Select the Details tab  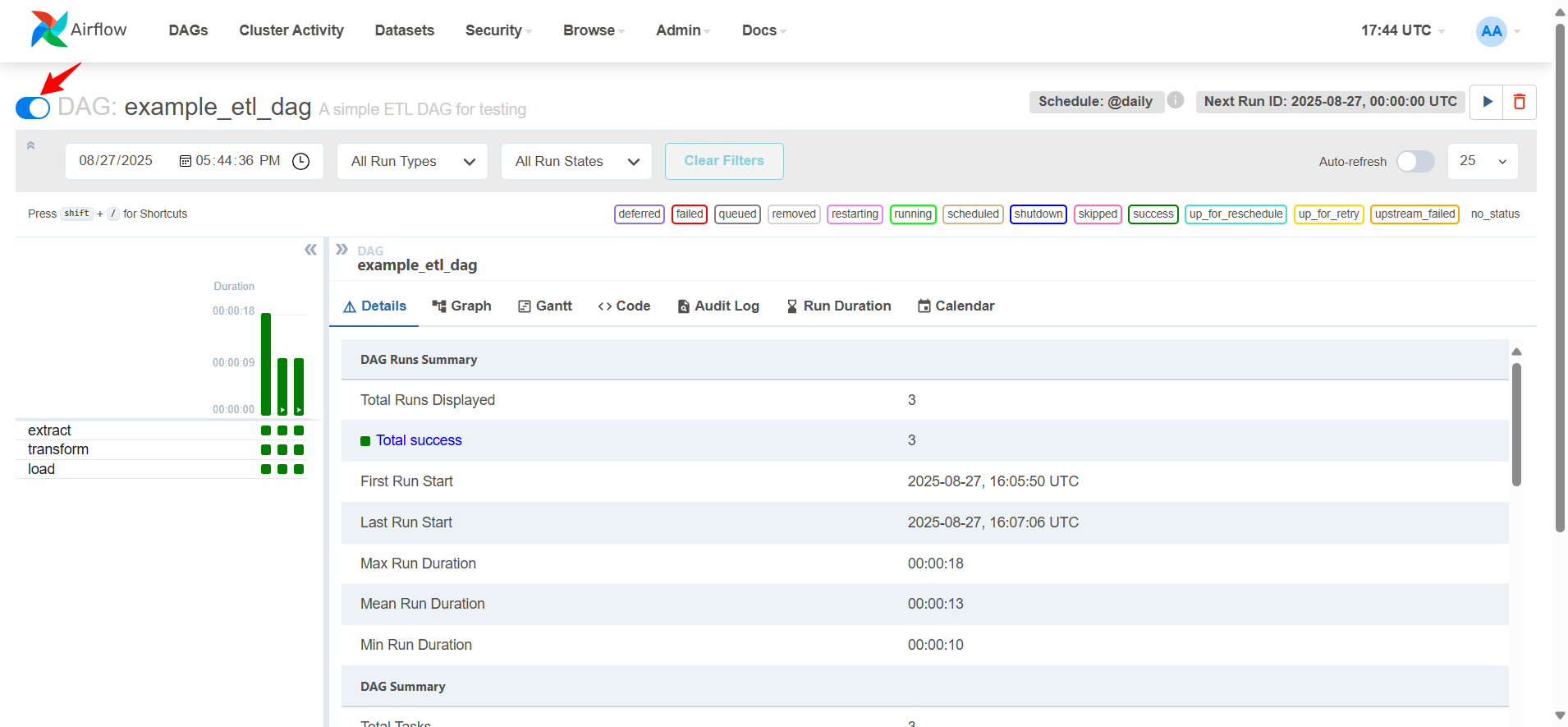coord(374,306)
